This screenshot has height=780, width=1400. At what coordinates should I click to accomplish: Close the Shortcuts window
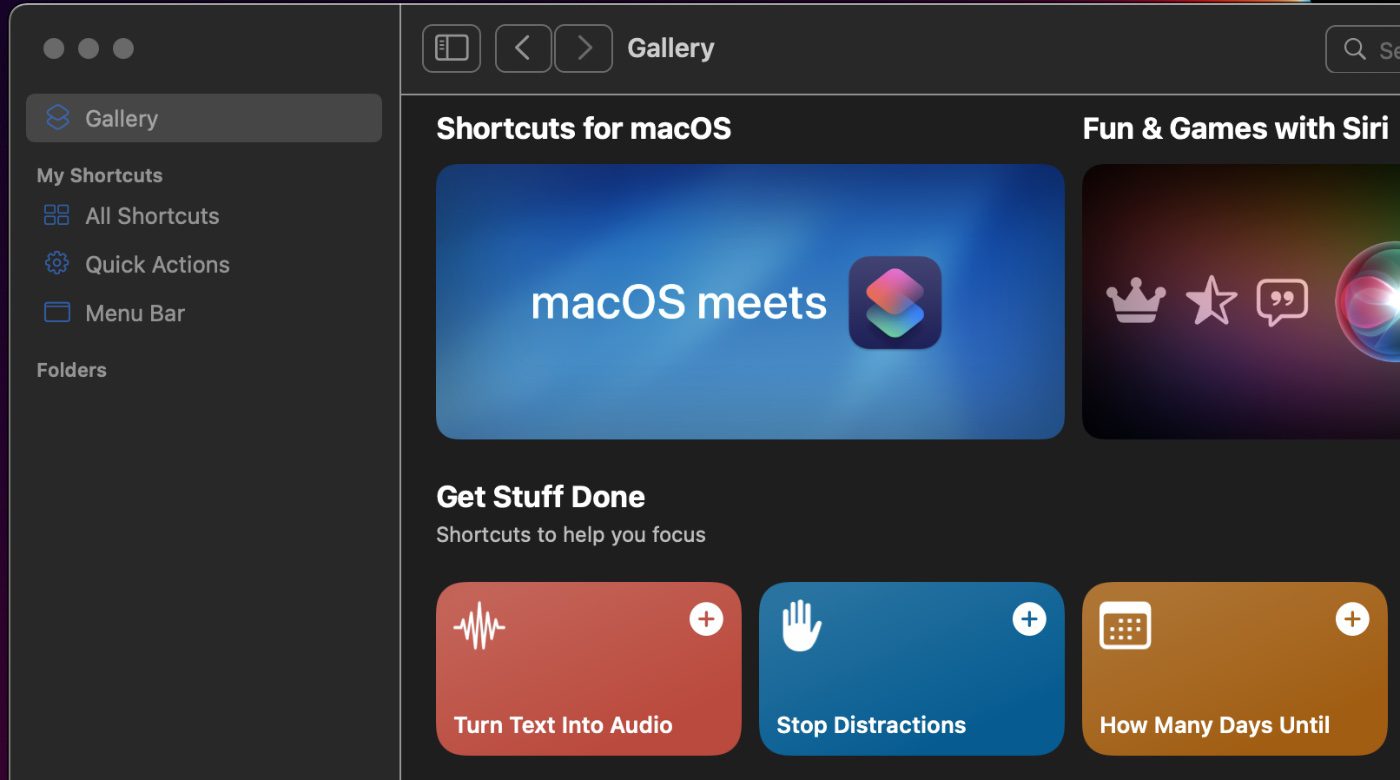54,48
